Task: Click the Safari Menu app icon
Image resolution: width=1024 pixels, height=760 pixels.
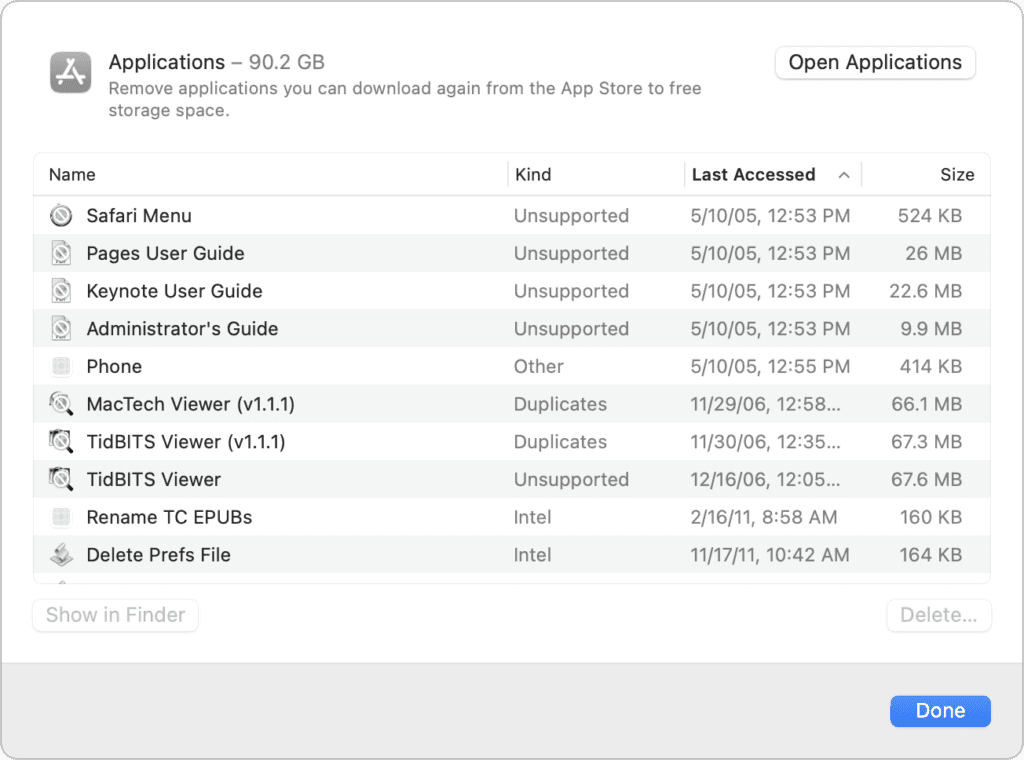Action: (61, 215)
